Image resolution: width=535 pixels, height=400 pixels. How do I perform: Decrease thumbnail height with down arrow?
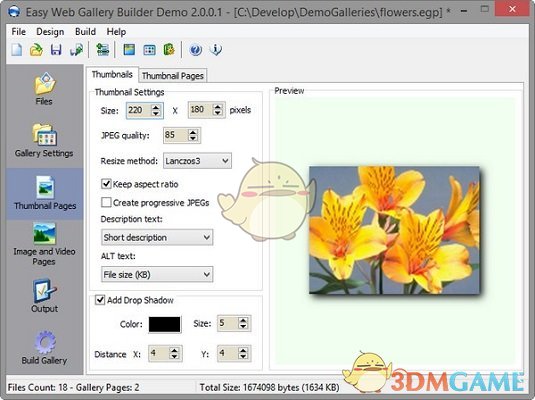click(218, 113)
